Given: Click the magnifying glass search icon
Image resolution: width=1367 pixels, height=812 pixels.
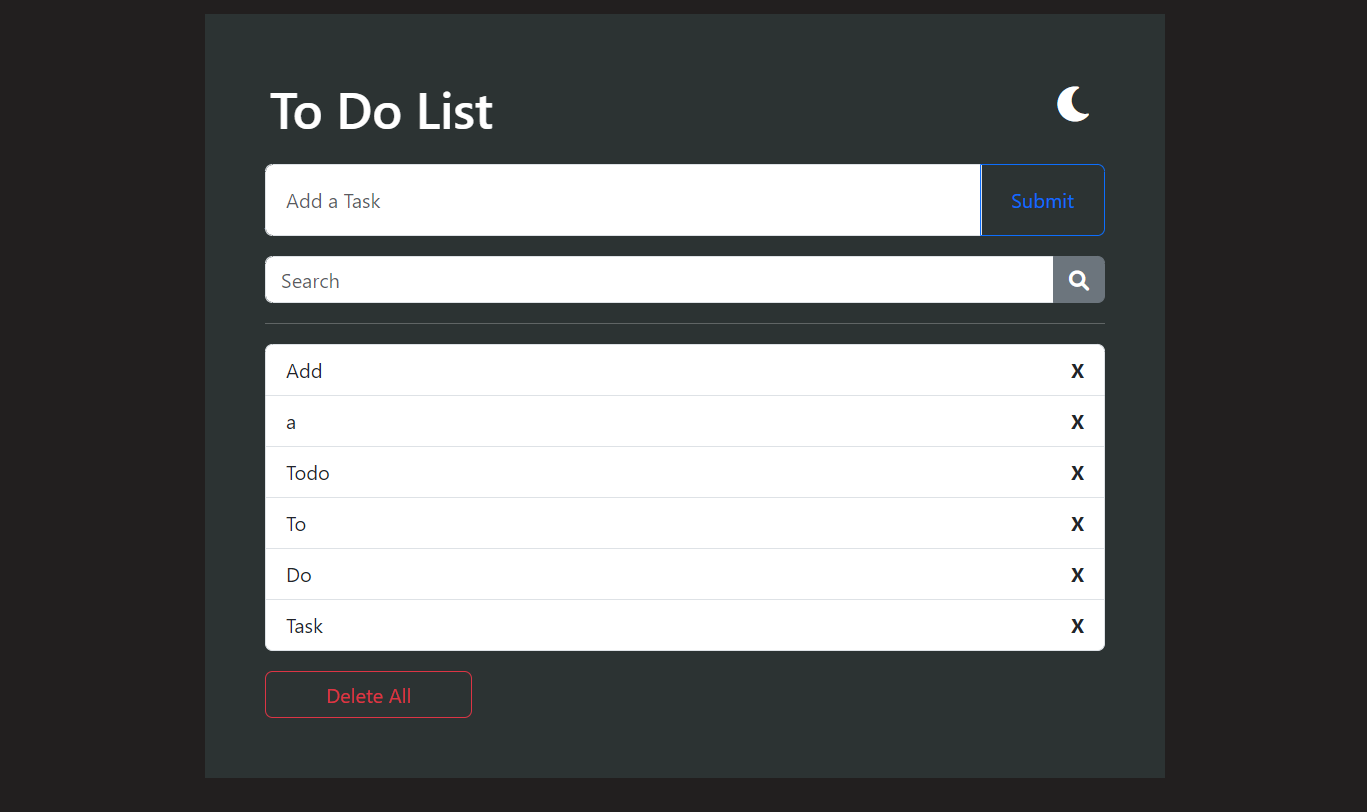Looking at the screenshot, I should pos(1078,280).
